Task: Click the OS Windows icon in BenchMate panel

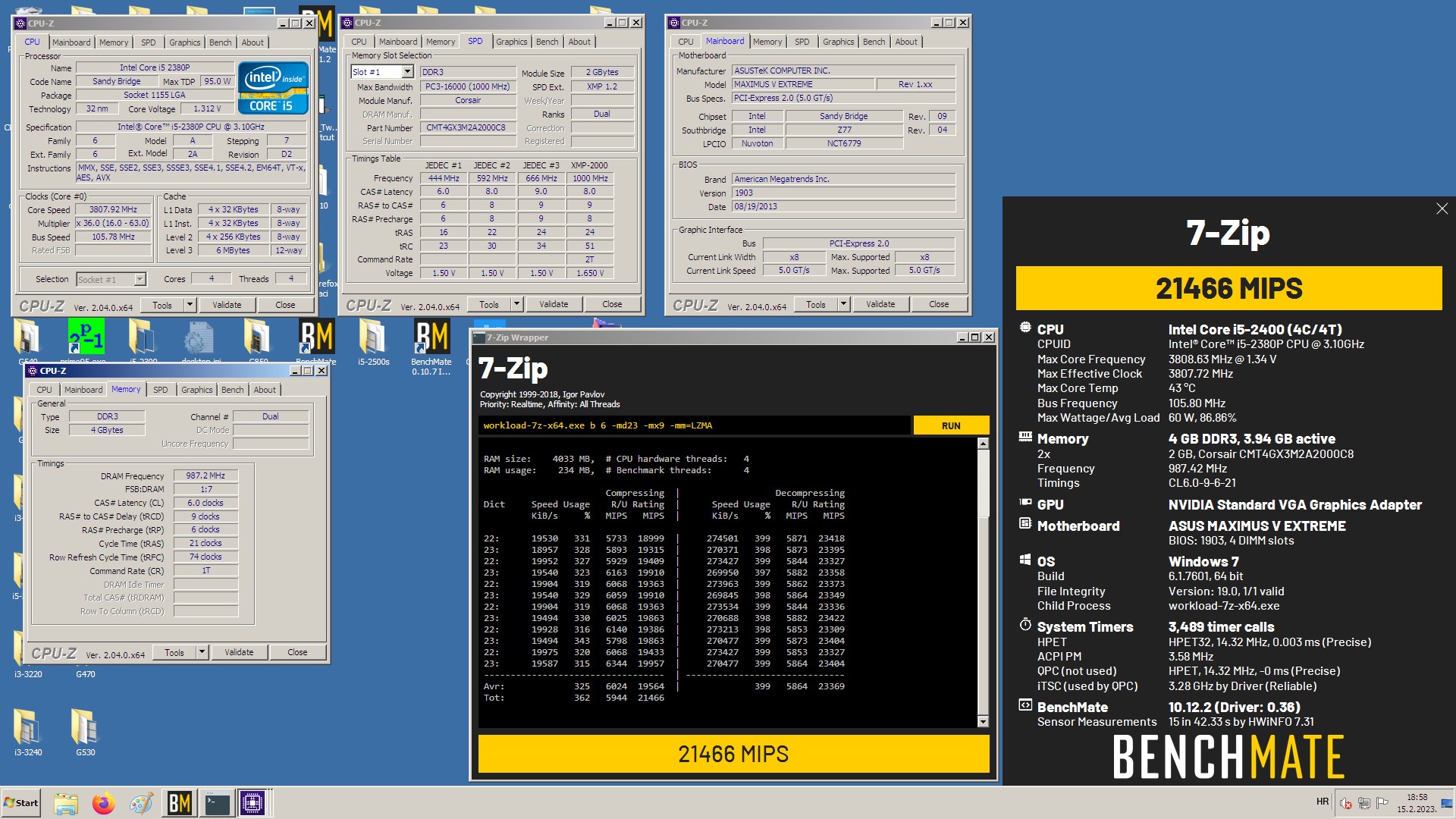Action: [1025, 560]
